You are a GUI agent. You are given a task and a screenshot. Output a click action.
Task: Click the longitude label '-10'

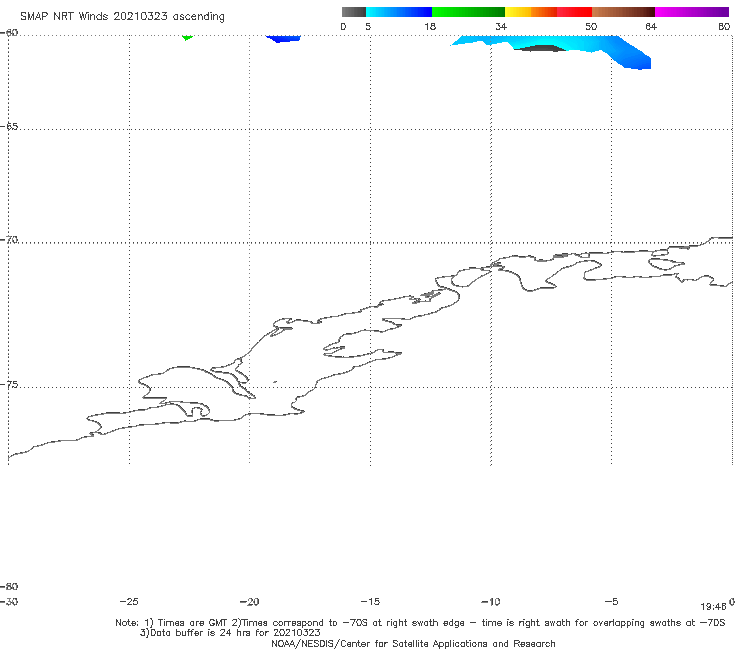pos(490,601)
